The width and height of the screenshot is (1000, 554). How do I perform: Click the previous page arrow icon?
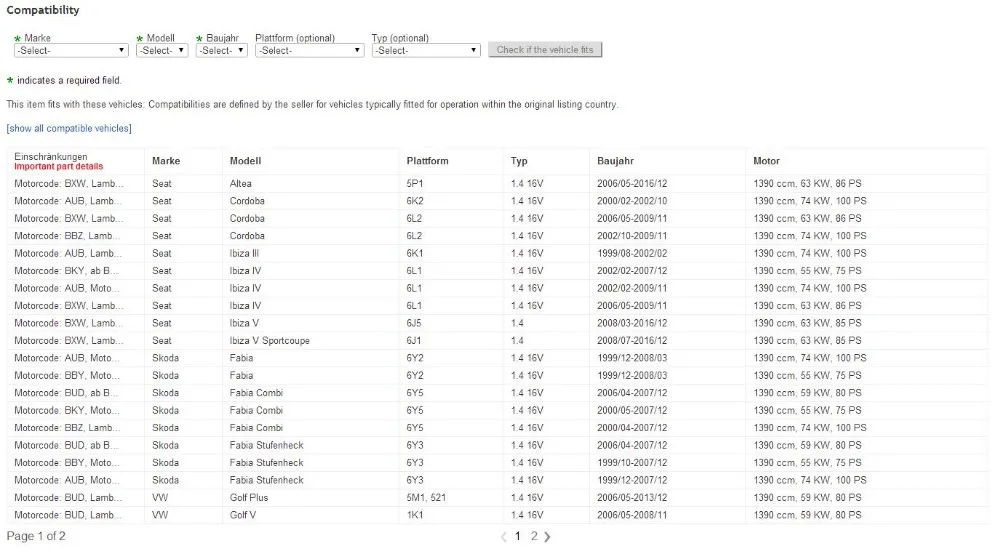pos(504,537)
